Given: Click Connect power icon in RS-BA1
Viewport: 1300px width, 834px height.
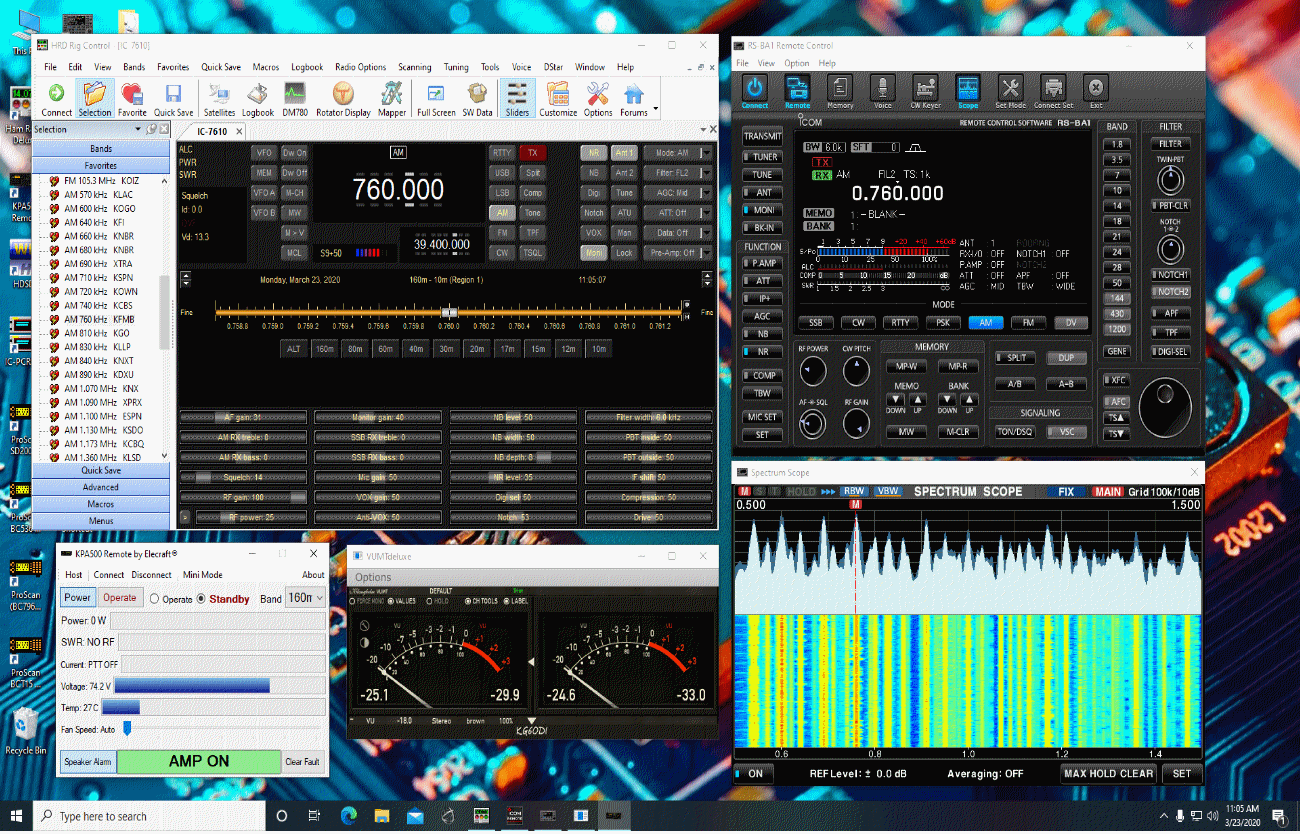Looking at the screenshot, I should pos(755,91).
